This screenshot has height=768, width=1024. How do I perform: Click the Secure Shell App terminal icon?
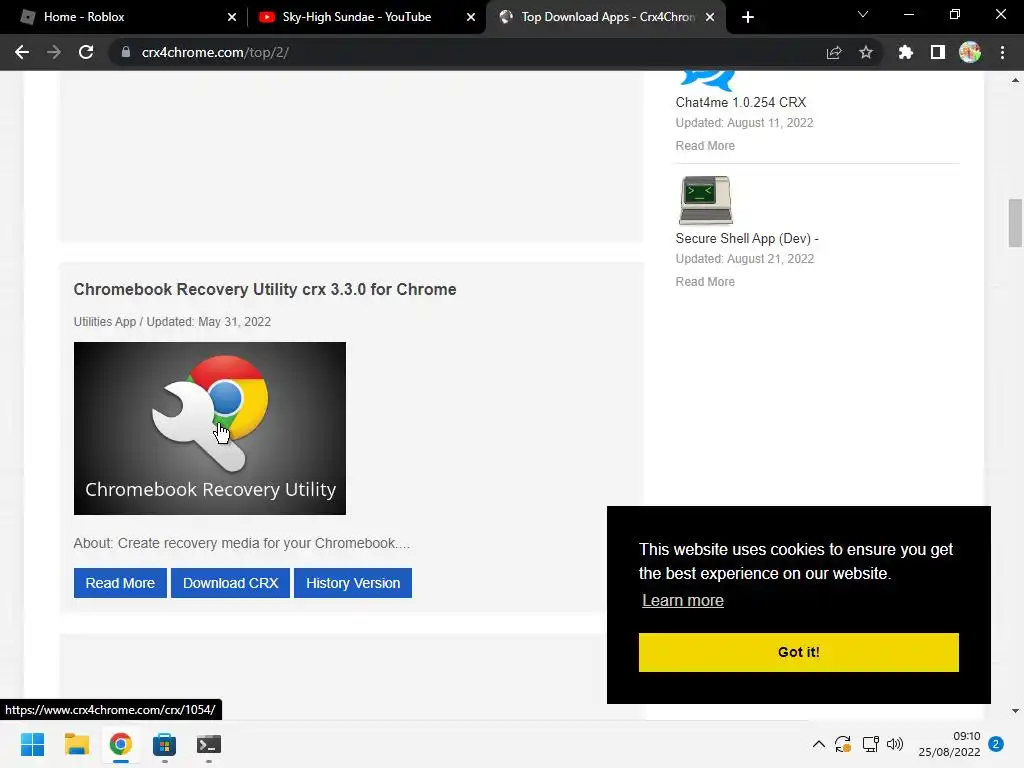click(705, 200)
